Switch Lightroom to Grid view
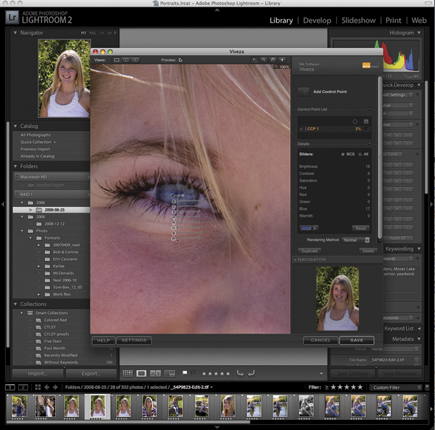435x430 pixels. [128, 373]
